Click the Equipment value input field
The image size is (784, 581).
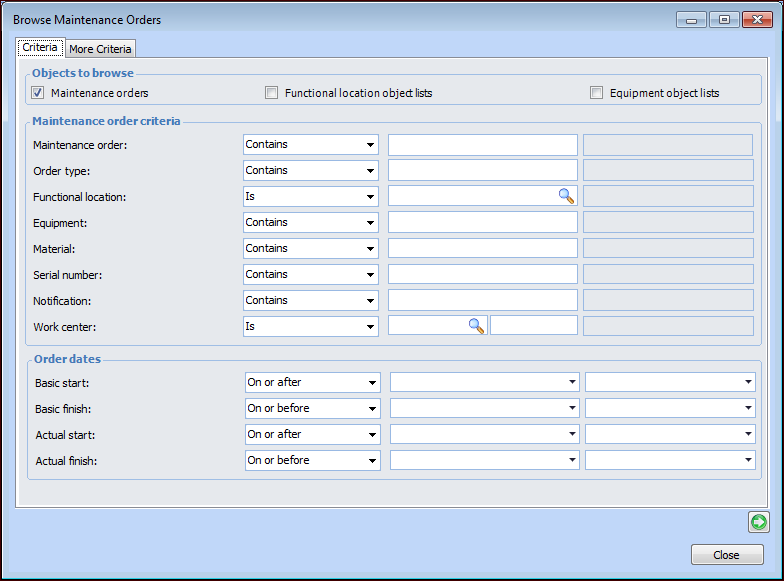tap(482, 223)
